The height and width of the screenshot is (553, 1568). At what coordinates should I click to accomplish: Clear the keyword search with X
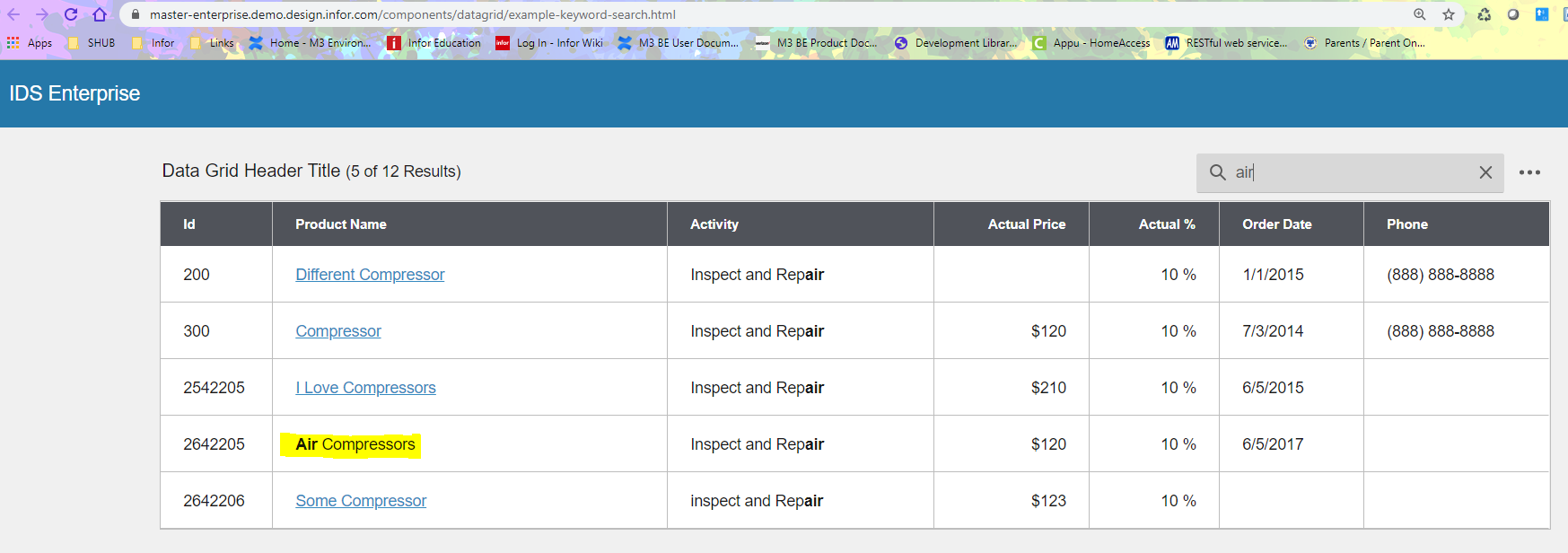click(x=1485, y=172)
